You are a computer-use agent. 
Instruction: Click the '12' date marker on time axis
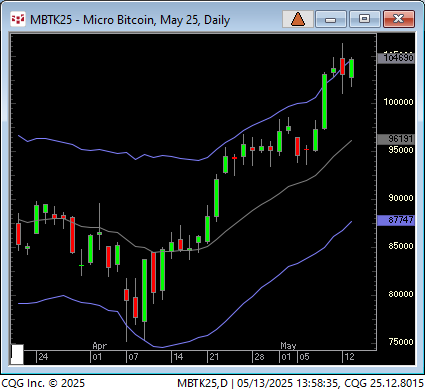tap(349, 357)
